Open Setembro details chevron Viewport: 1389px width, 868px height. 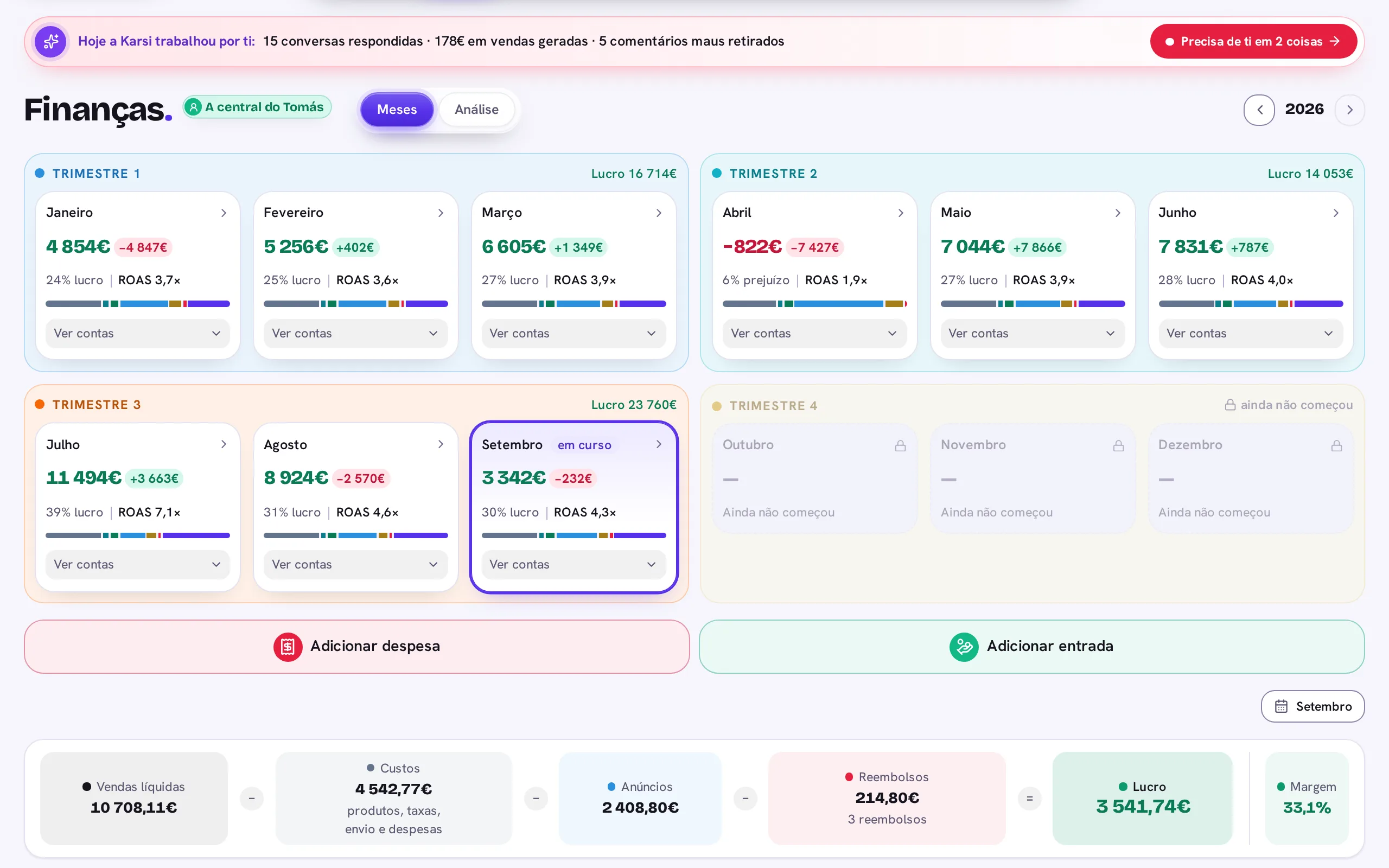[x=659, y=444]
